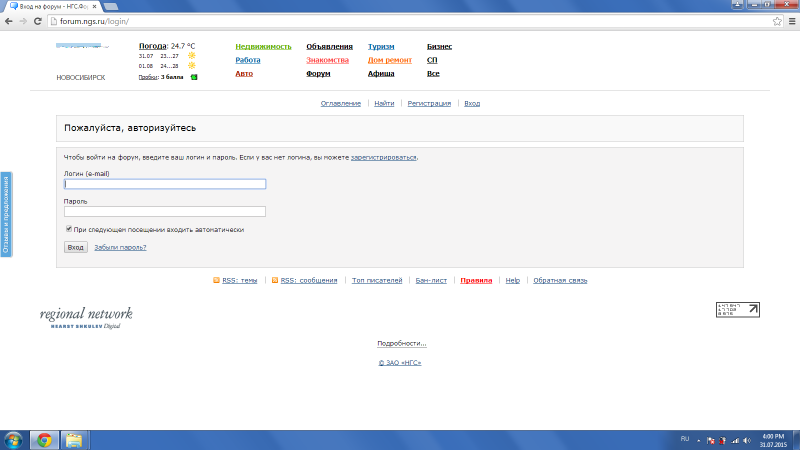Viewport: 800px width, 450px height.
Task: Open File Explorer from the taskbar
Action: click(x=73, y=439)
